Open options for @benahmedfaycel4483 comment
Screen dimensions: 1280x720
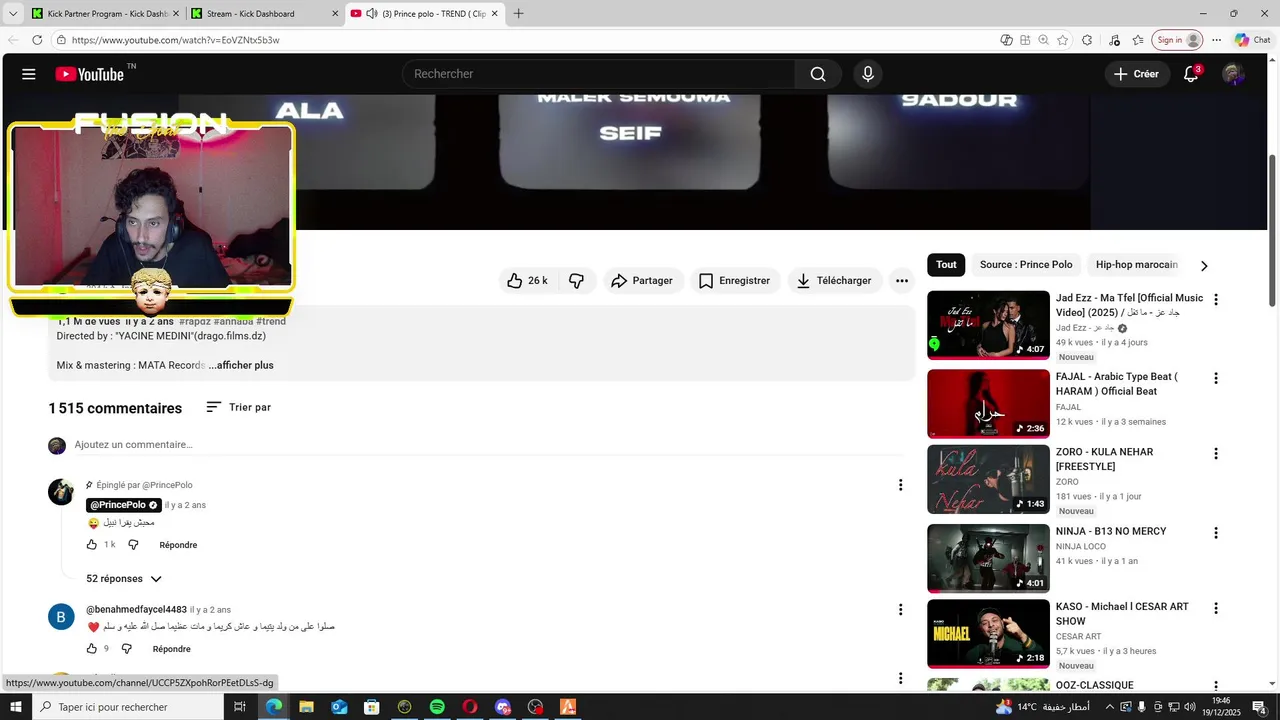tap(900, 610)
